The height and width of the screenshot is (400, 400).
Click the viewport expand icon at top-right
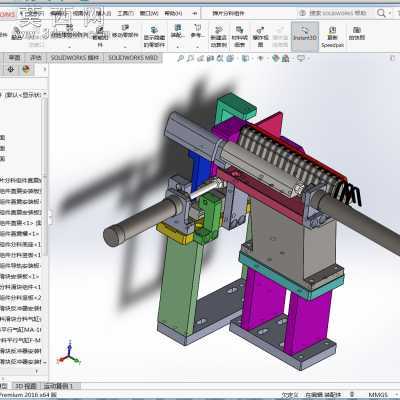[392, 58]
